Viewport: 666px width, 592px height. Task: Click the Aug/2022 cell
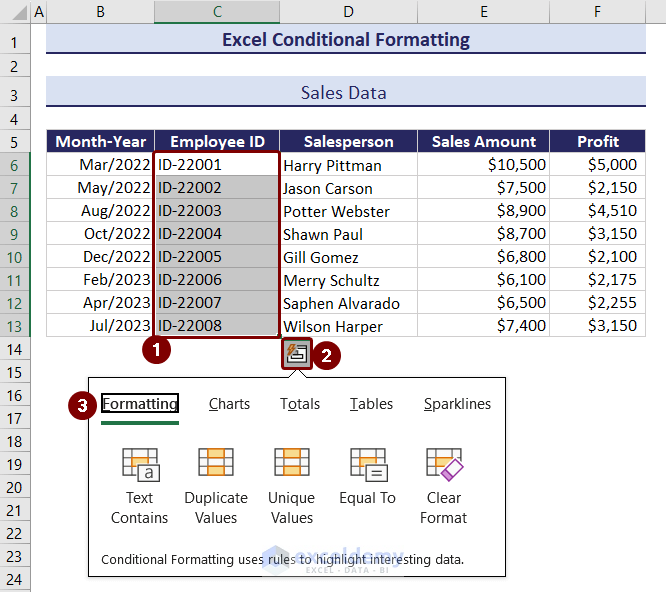click(100, 210)
